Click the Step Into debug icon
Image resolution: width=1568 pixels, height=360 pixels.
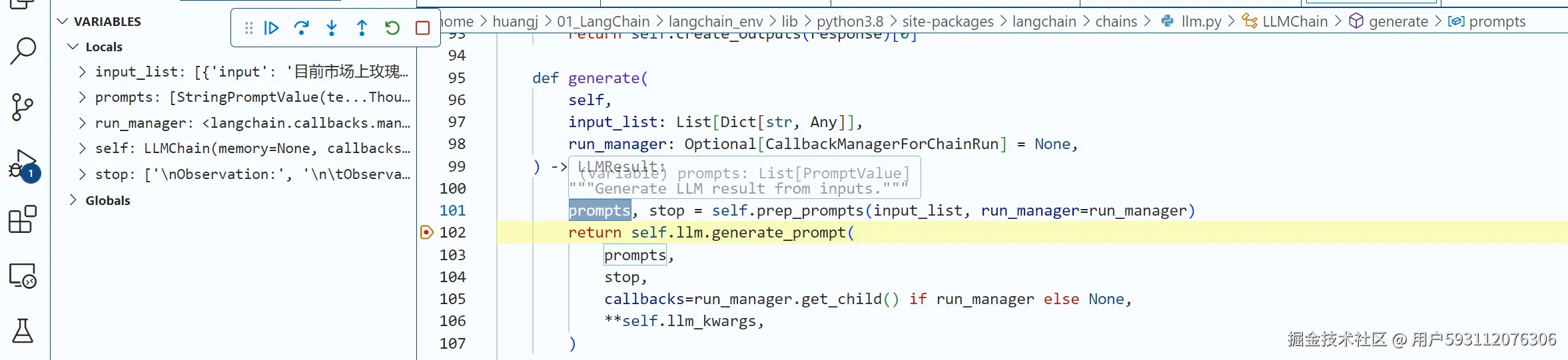pos(332,28)
